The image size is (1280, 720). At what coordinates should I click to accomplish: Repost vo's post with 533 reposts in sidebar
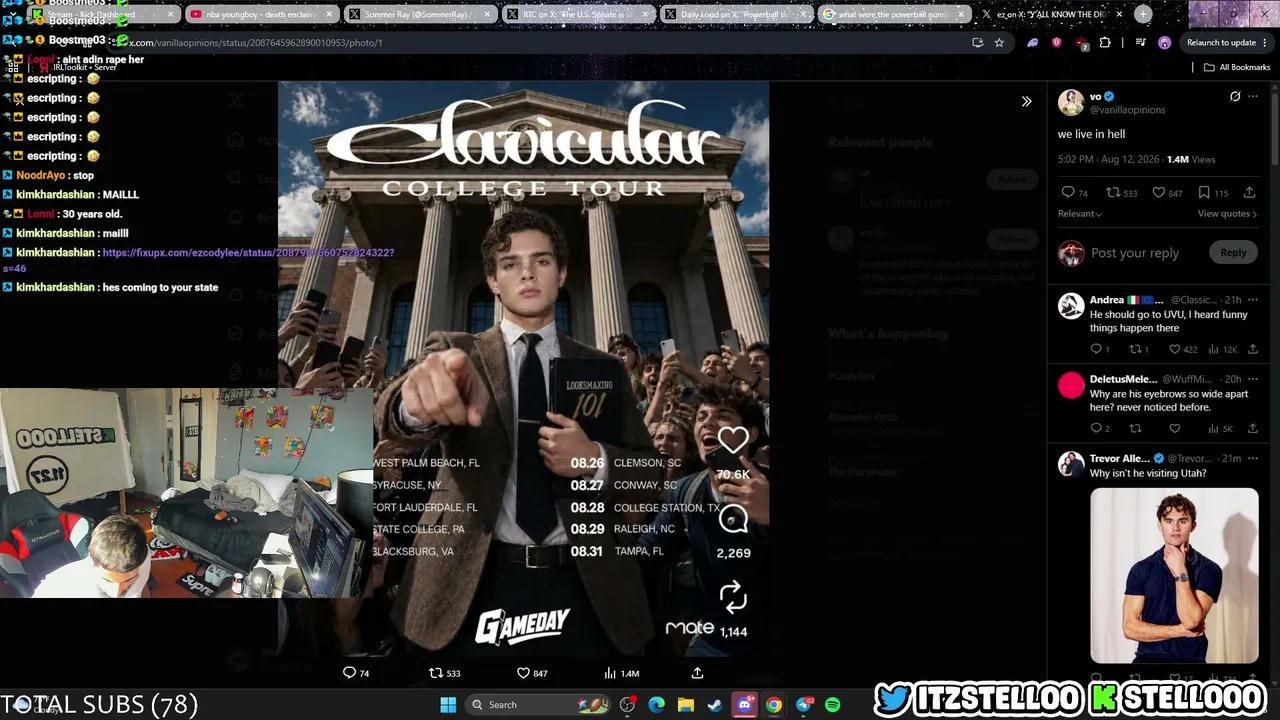pos(1112,192)
